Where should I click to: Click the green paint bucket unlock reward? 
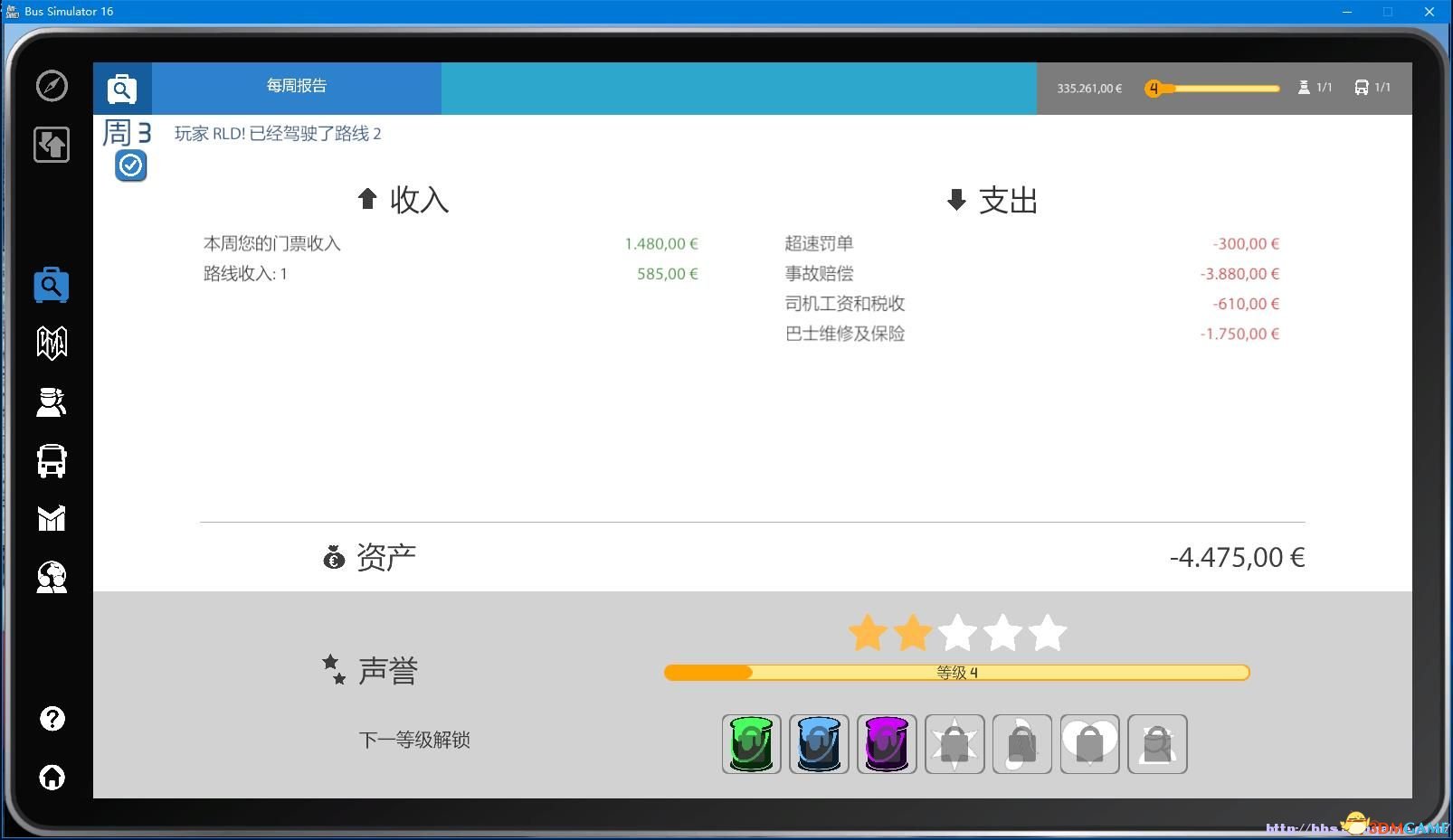(752, 744)
